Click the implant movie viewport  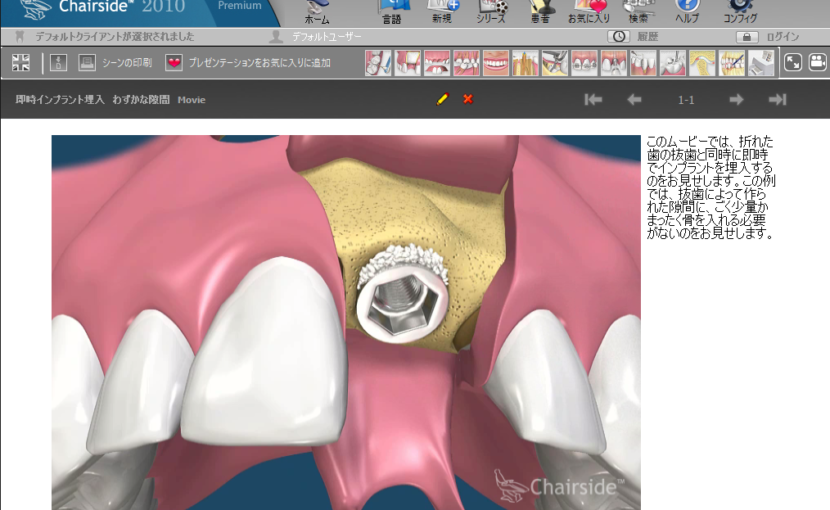346,323
